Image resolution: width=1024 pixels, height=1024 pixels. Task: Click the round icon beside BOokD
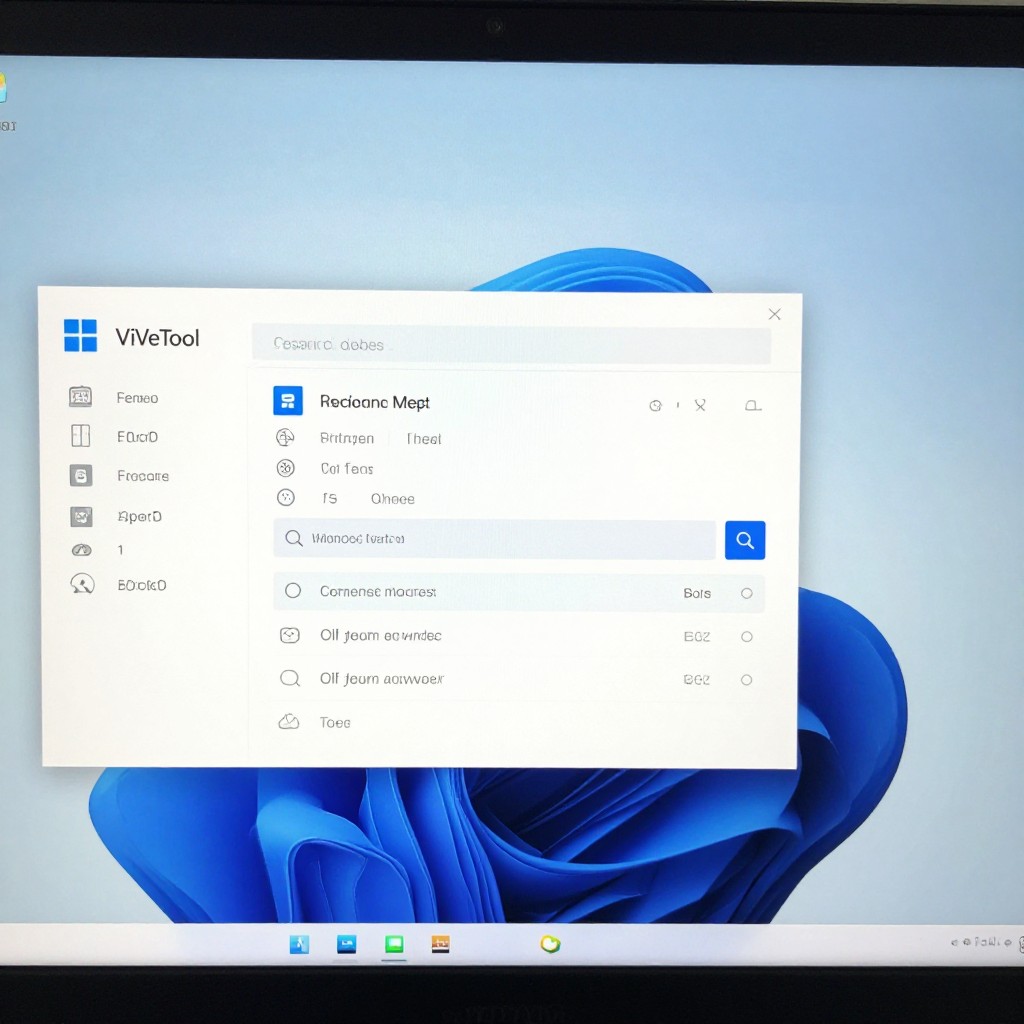82,584
